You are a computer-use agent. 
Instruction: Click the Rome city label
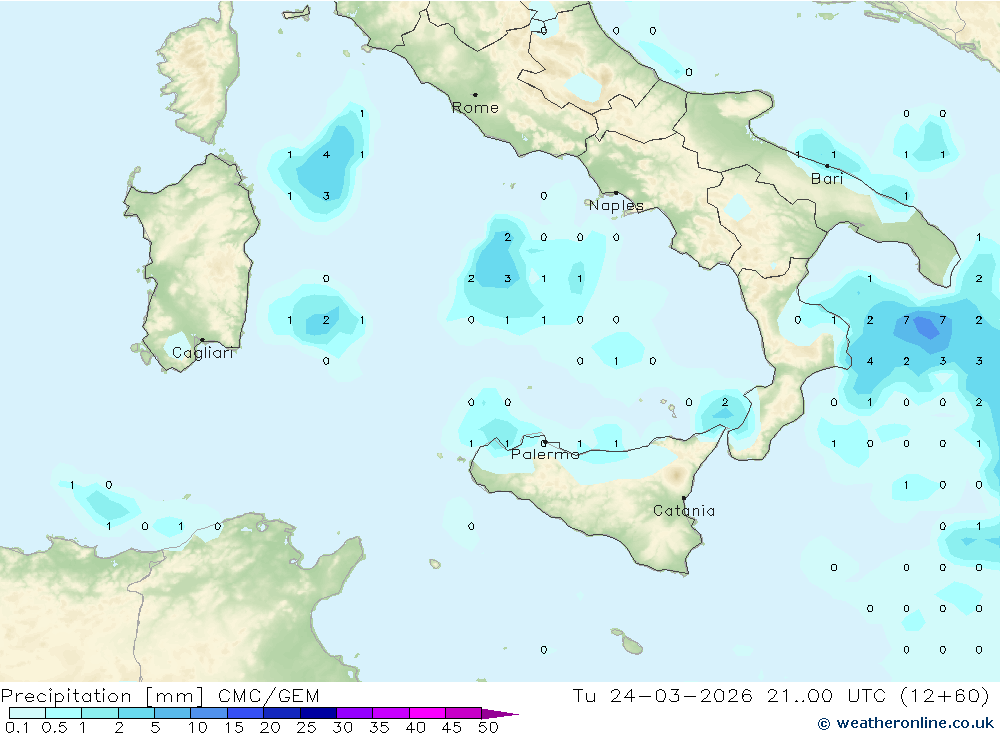click(475, 108)
